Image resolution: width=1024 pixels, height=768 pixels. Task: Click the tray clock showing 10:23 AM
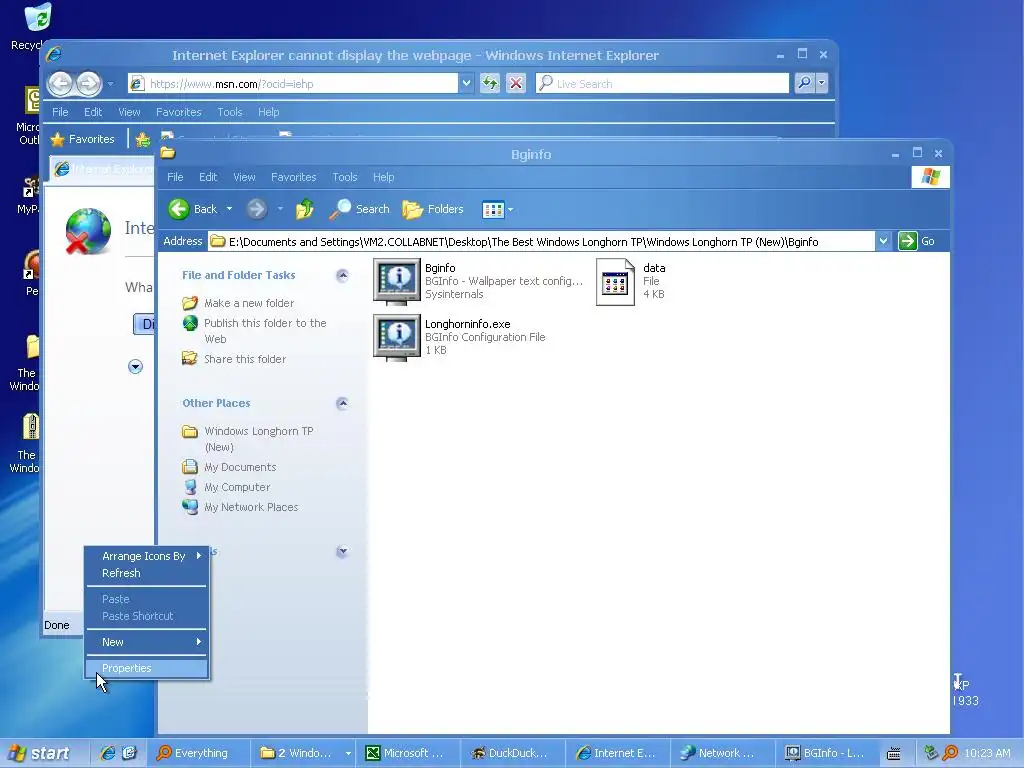987,753
